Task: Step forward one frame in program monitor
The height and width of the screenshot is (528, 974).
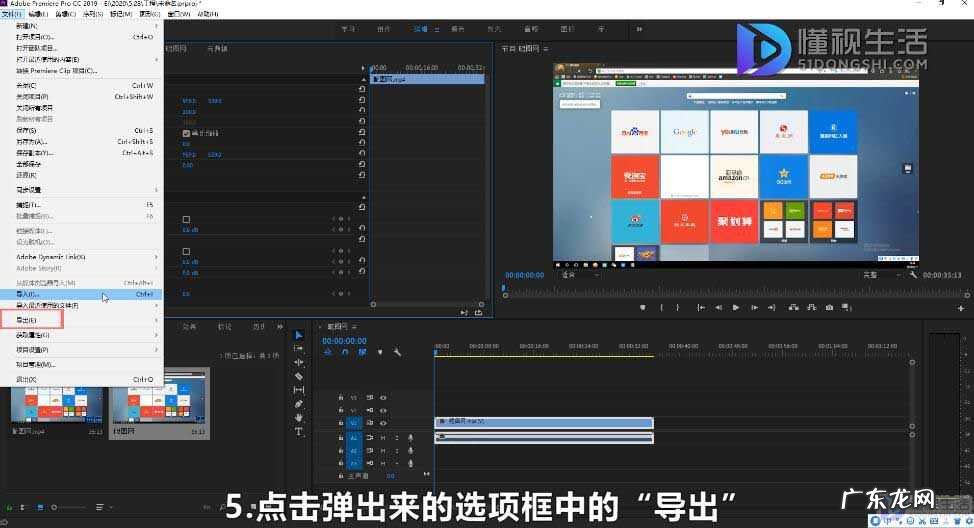Action: point(754,307)
